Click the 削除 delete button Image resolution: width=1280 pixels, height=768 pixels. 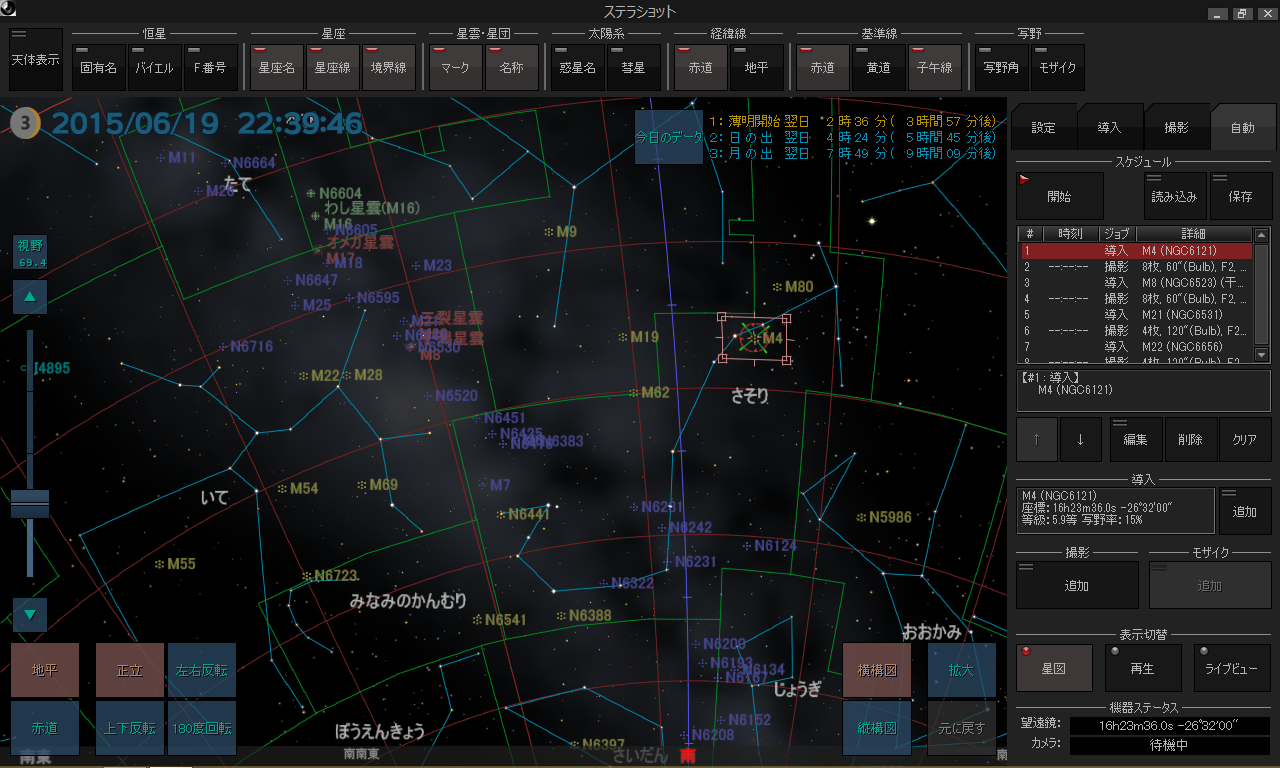pyautogui.click(x=1190, y=439)
